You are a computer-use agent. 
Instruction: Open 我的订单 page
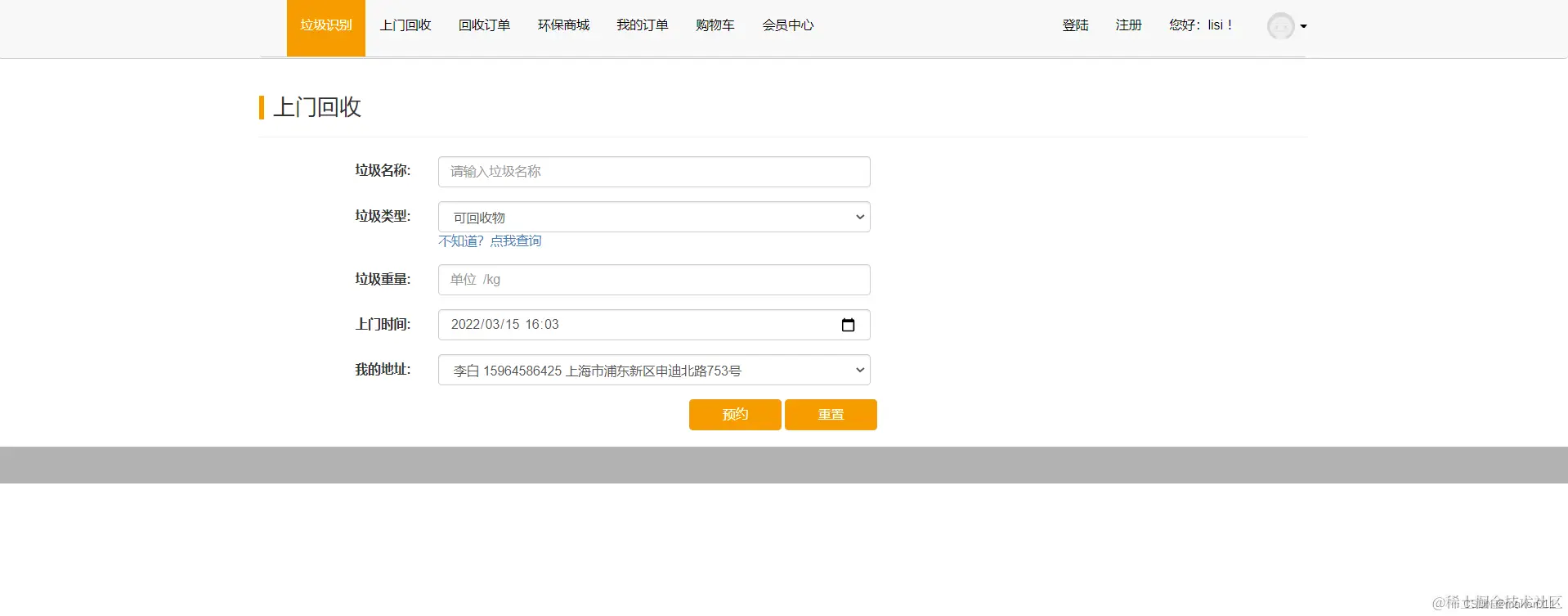pyautogui.click(x=642, y=25)
